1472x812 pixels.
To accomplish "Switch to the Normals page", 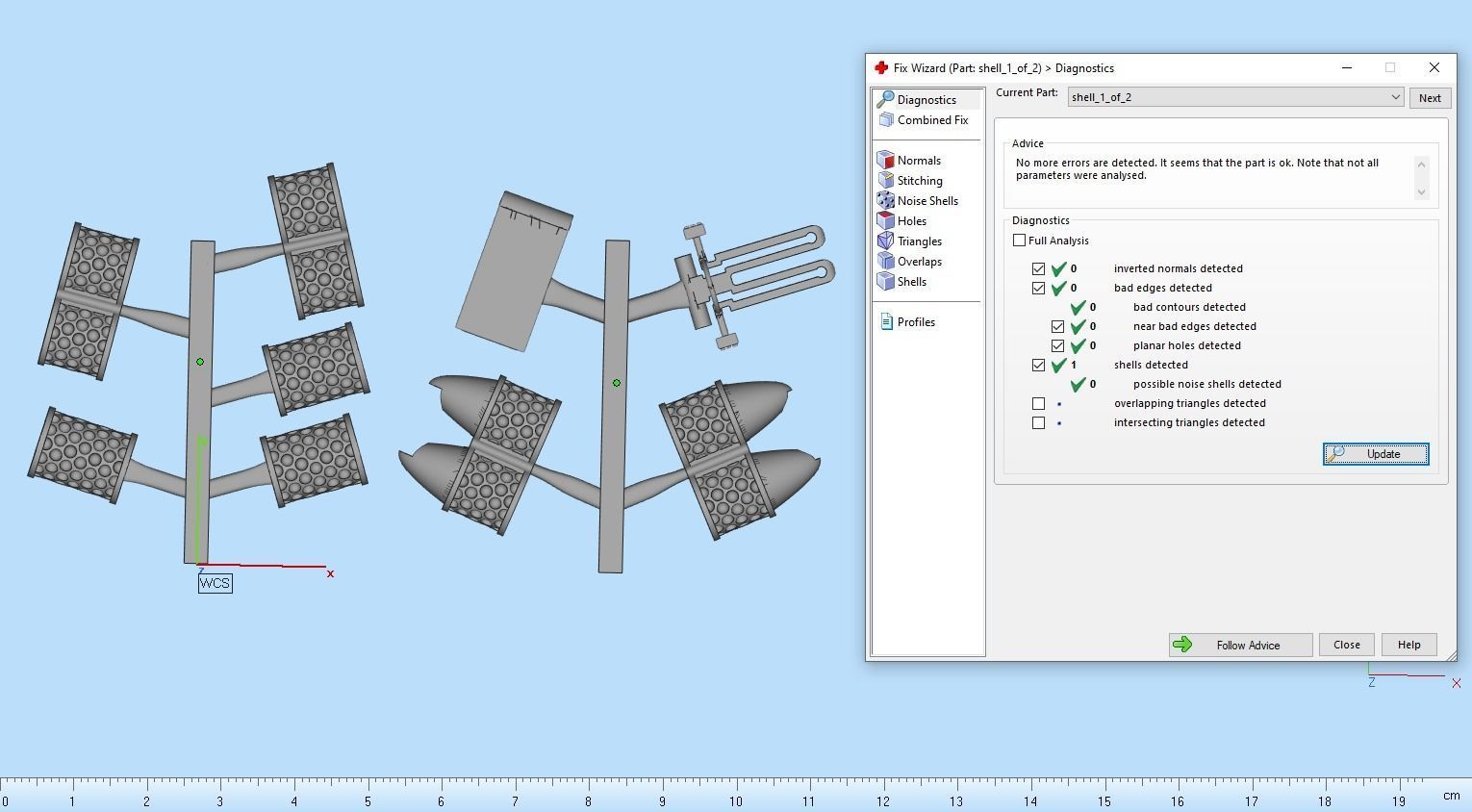I will tap(919, 161).
